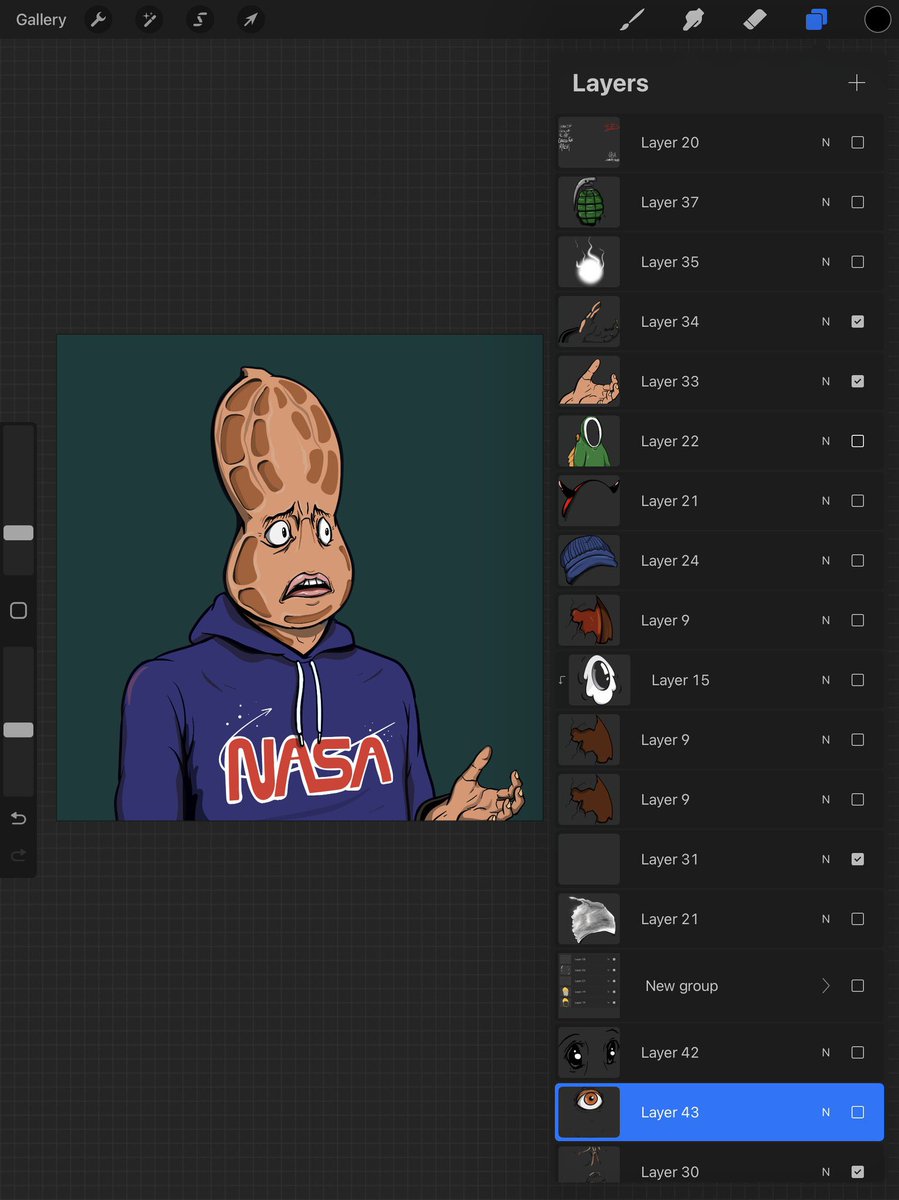This screenshot has height=1200, width=899.
Task: Open blend mode N for Layer 33
Action: coord(826,382)
